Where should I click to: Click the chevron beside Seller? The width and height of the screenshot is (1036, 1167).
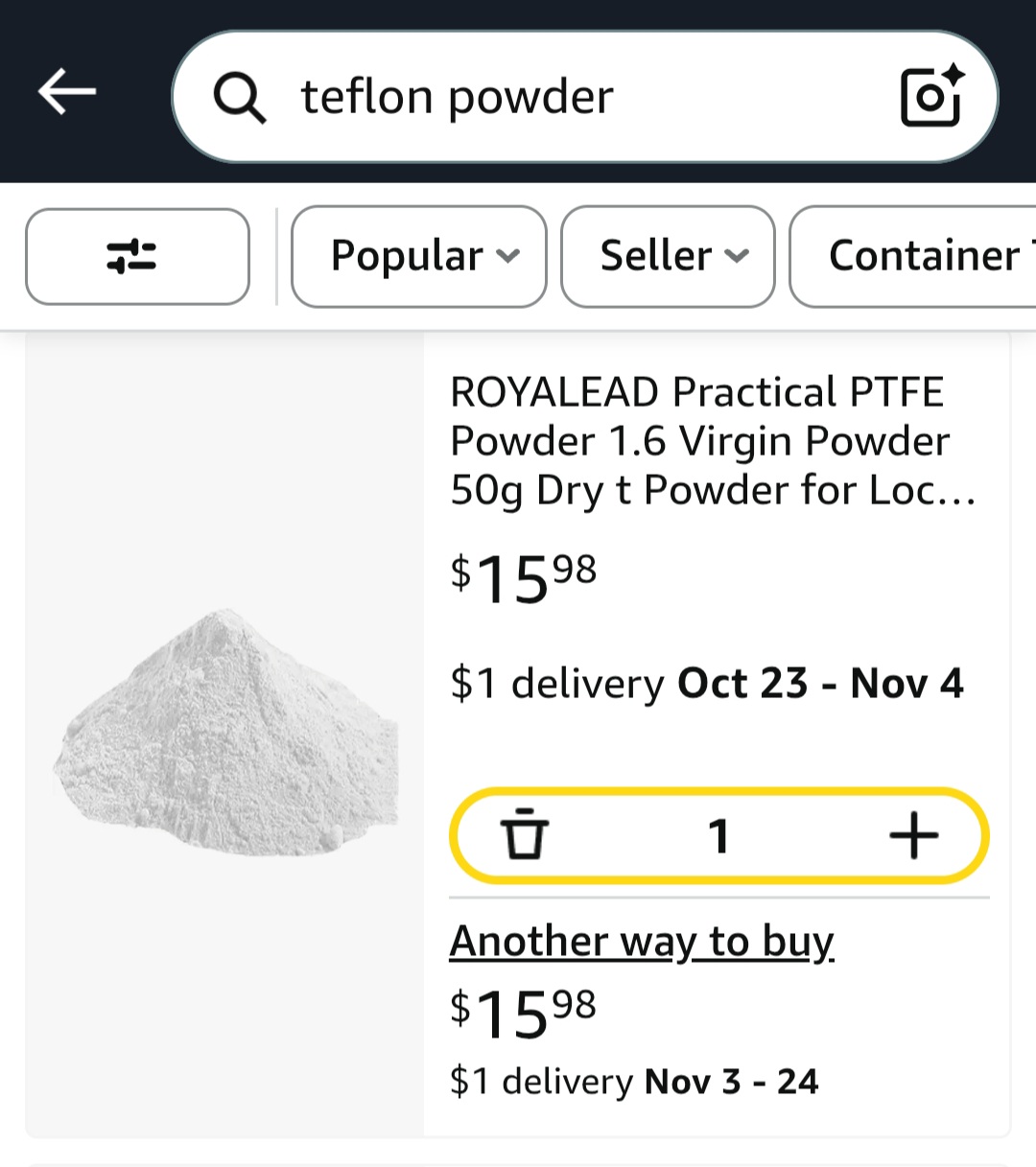737,256
